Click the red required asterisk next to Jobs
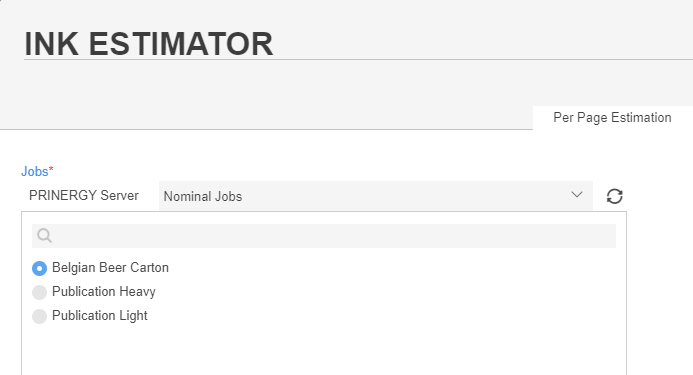 tap(51, 169)
